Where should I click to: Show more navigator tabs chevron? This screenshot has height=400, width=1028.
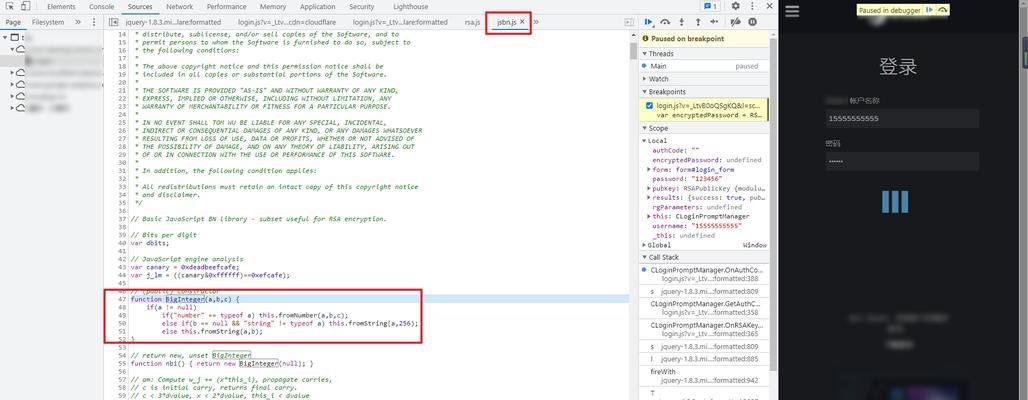(78, 22)
